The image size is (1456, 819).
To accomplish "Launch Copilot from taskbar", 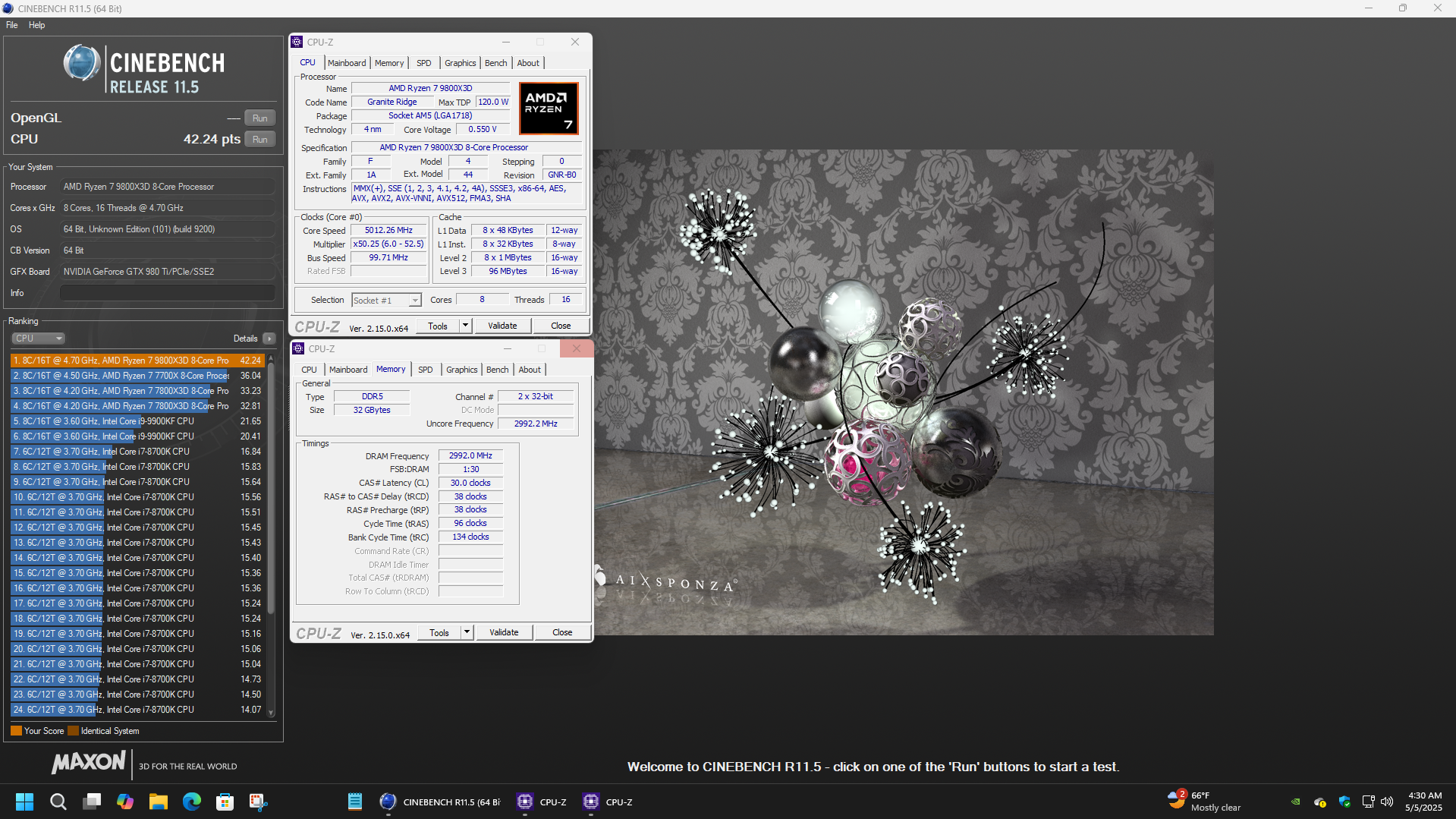I will (x=125, y=802).
